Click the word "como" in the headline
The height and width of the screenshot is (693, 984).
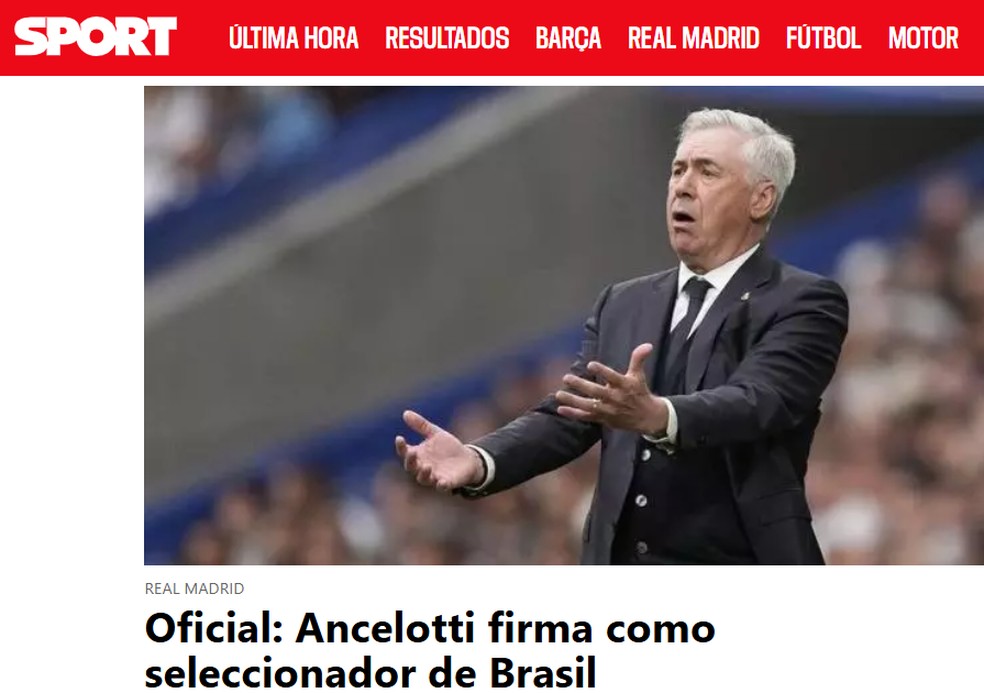click(661, 629)
